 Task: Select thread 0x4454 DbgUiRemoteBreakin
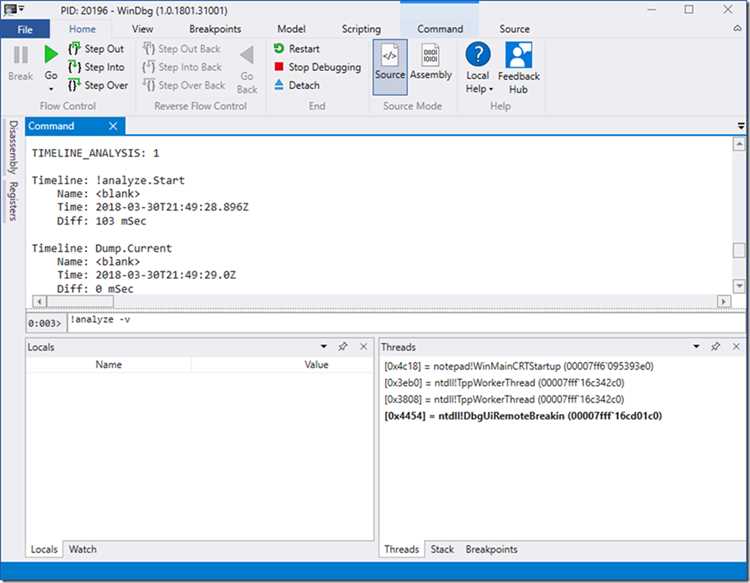(x=523, y=416)
